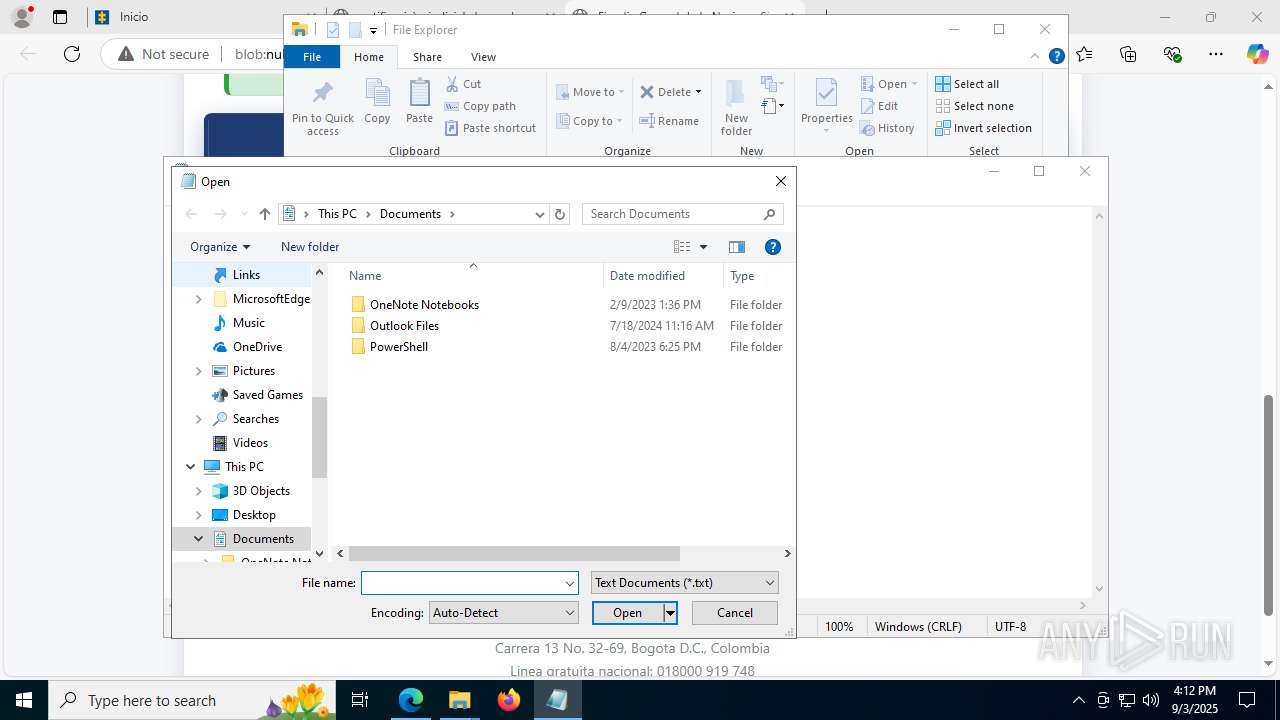Viewport: 1280px width, 720px height.
Task: Click Edge profile avatar icon
Action: point(21,17)
